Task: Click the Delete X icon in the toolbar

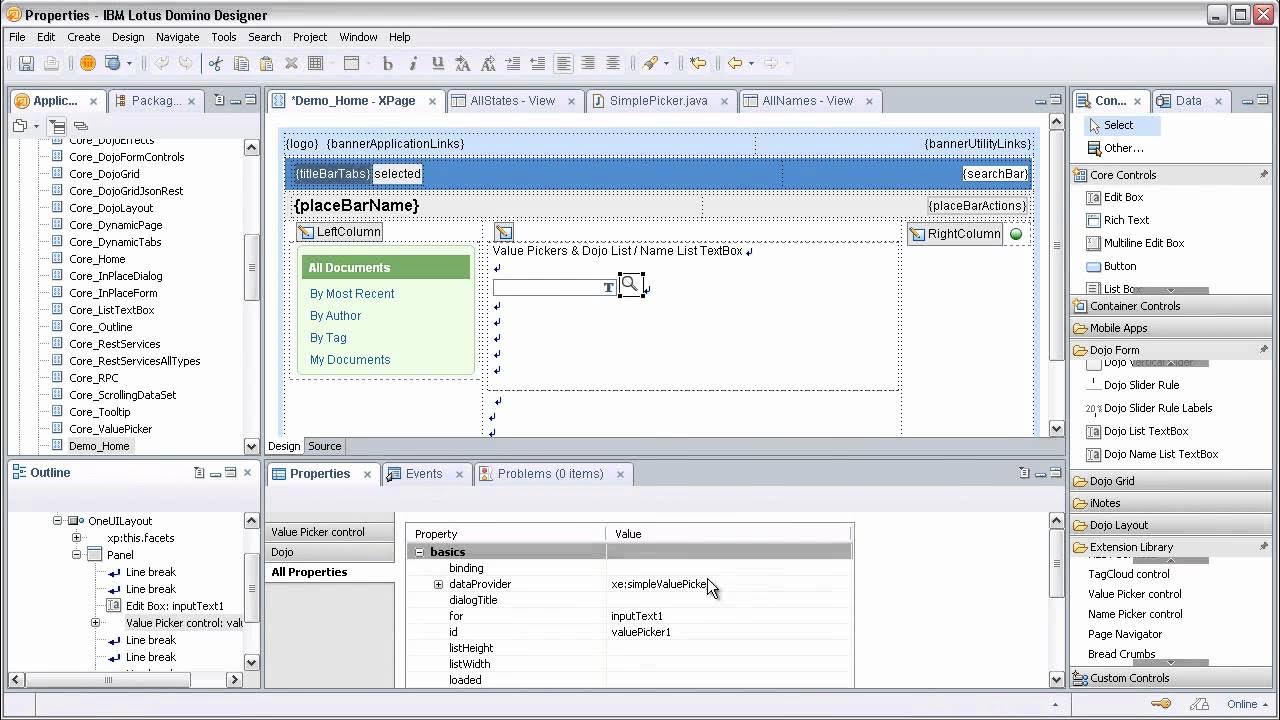Action: coord(291,63)
